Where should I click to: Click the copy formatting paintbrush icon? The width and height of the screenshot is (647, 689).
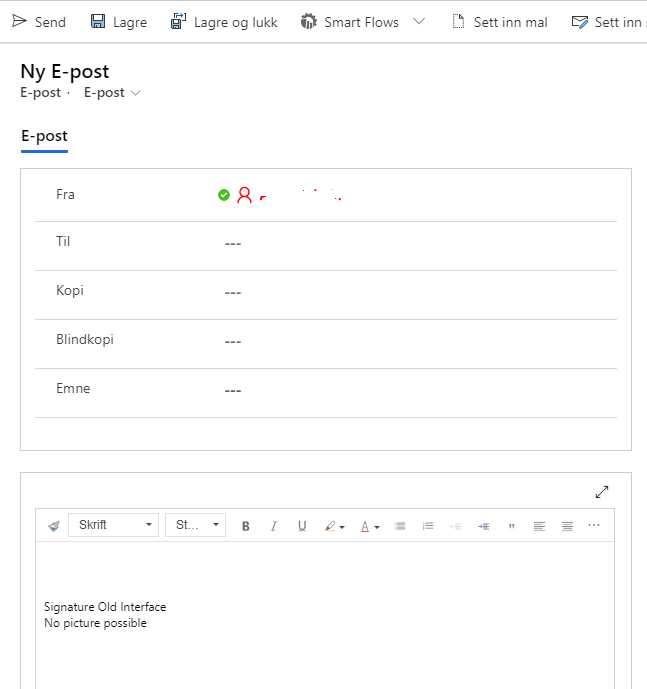pos(53,526)
